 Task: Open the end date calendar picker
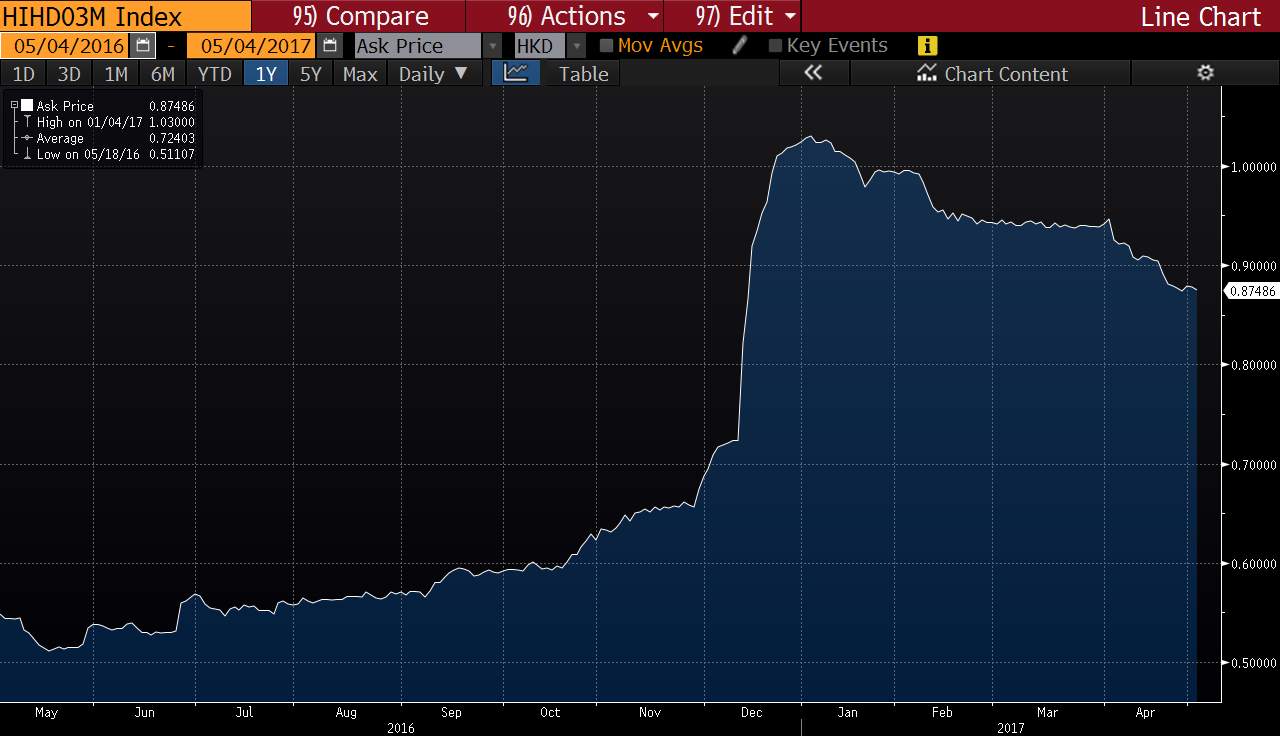(330, 46)
